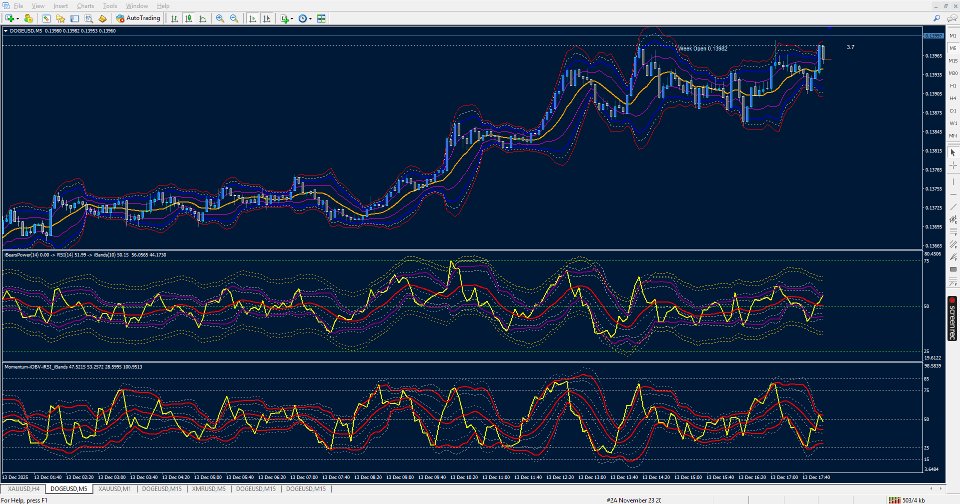Click the iBearsPower RSI indicator label
The height and width of the screenshot is (504, 960).
[85, 255]
